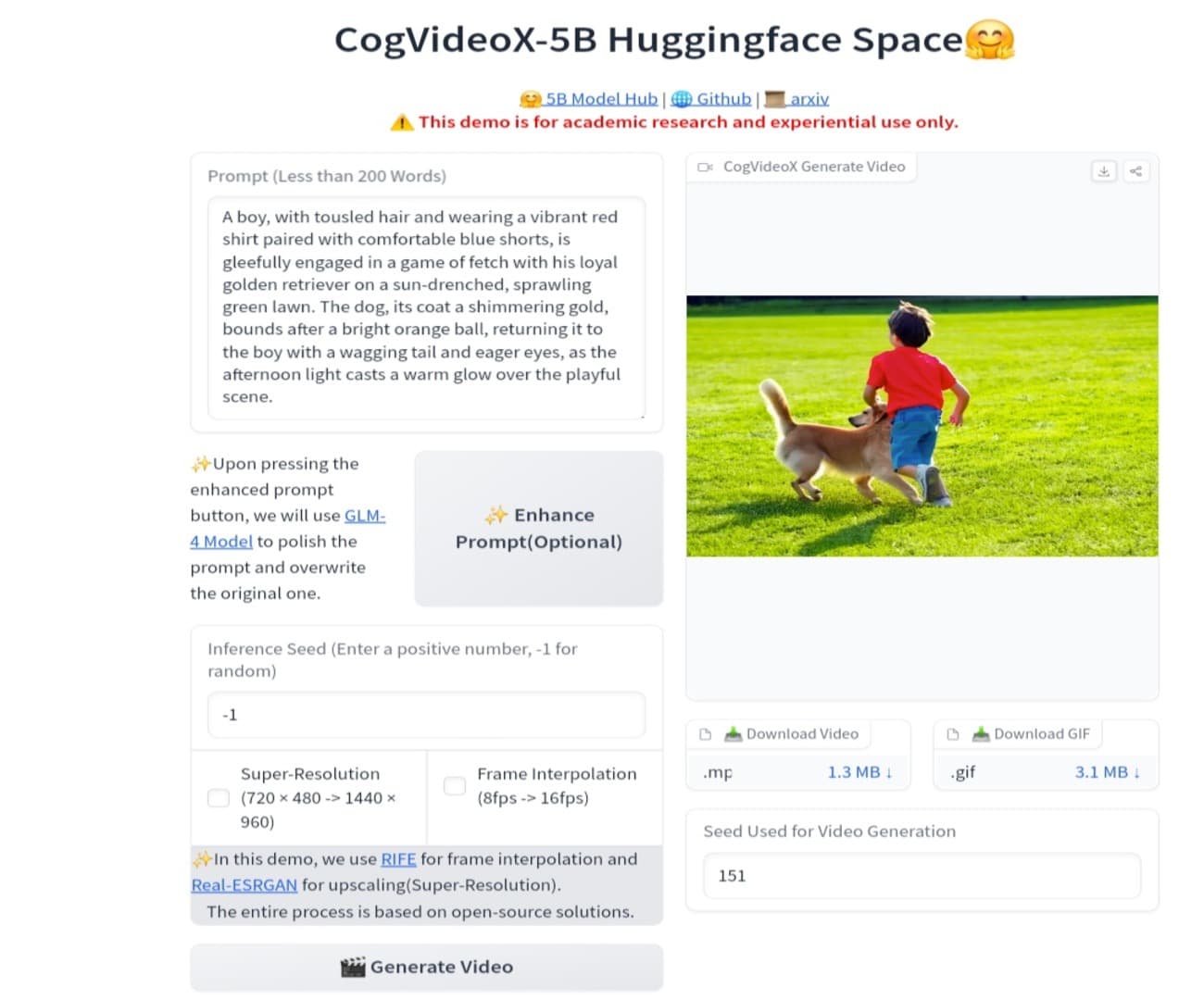
Task: Click the green download icon in Download GIF header
Action: (x=978, y=733)
